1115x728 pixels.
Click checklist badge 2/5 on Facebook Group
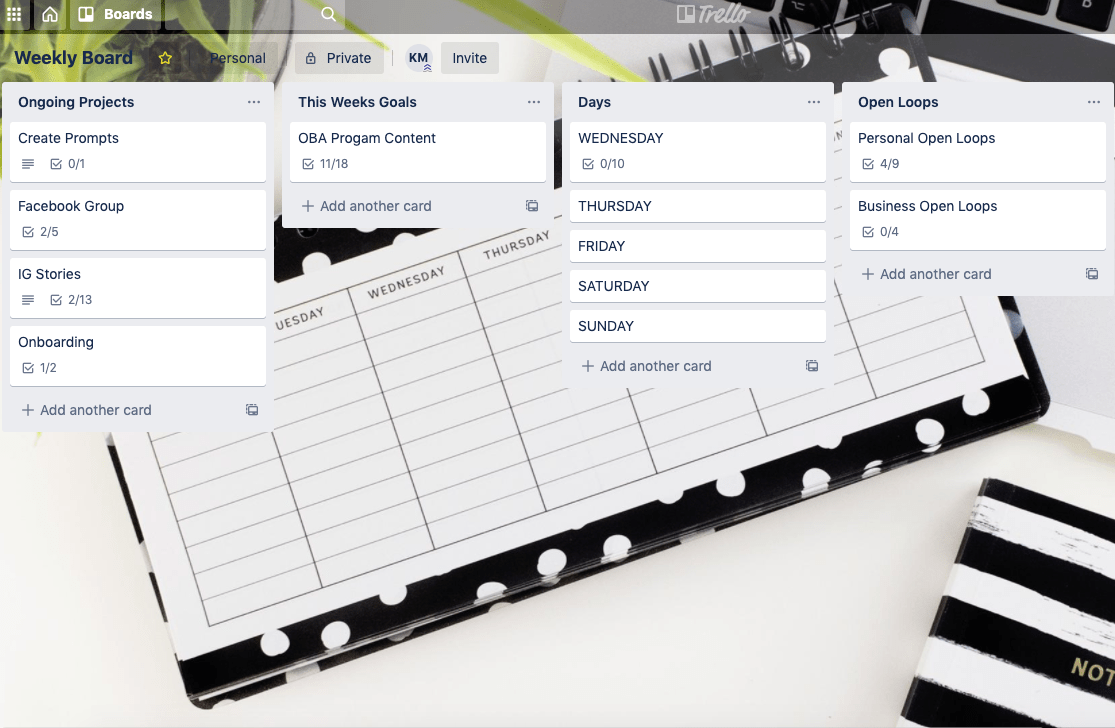coord(40,232)
